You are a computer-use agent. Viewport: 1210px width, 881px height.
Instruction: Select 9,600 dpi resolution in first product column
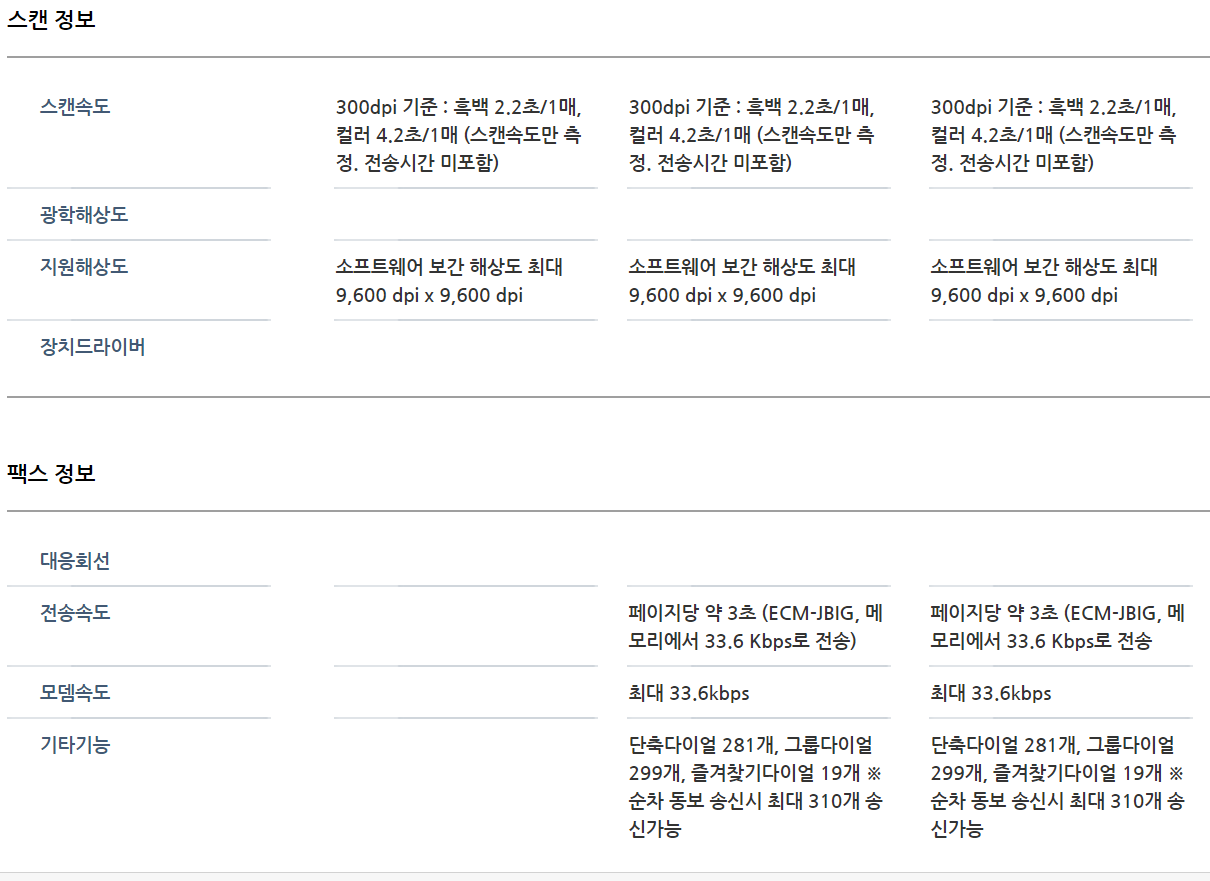[x=429, y=295]
